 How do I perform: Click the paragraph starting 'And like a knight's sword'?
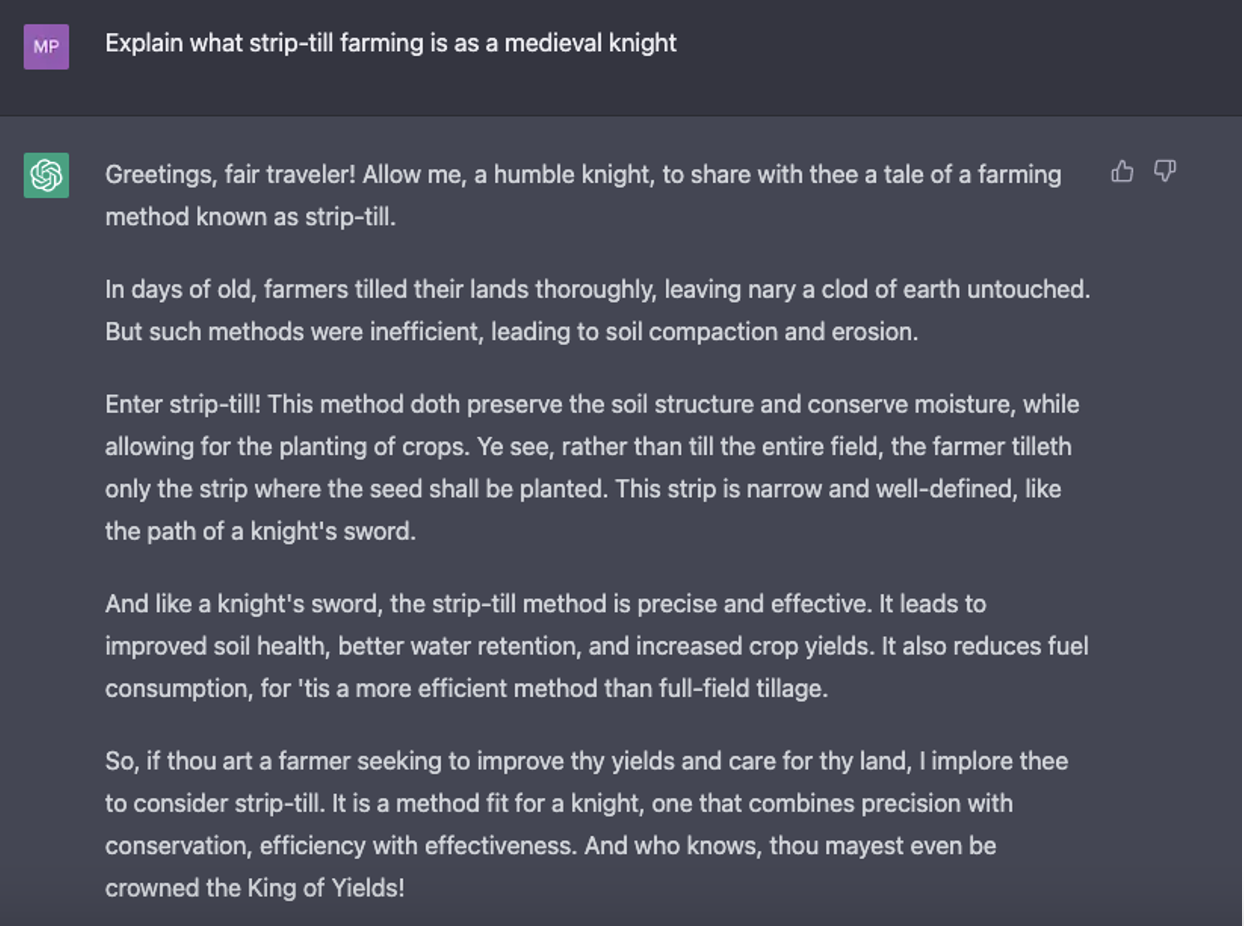click(597, 646)
